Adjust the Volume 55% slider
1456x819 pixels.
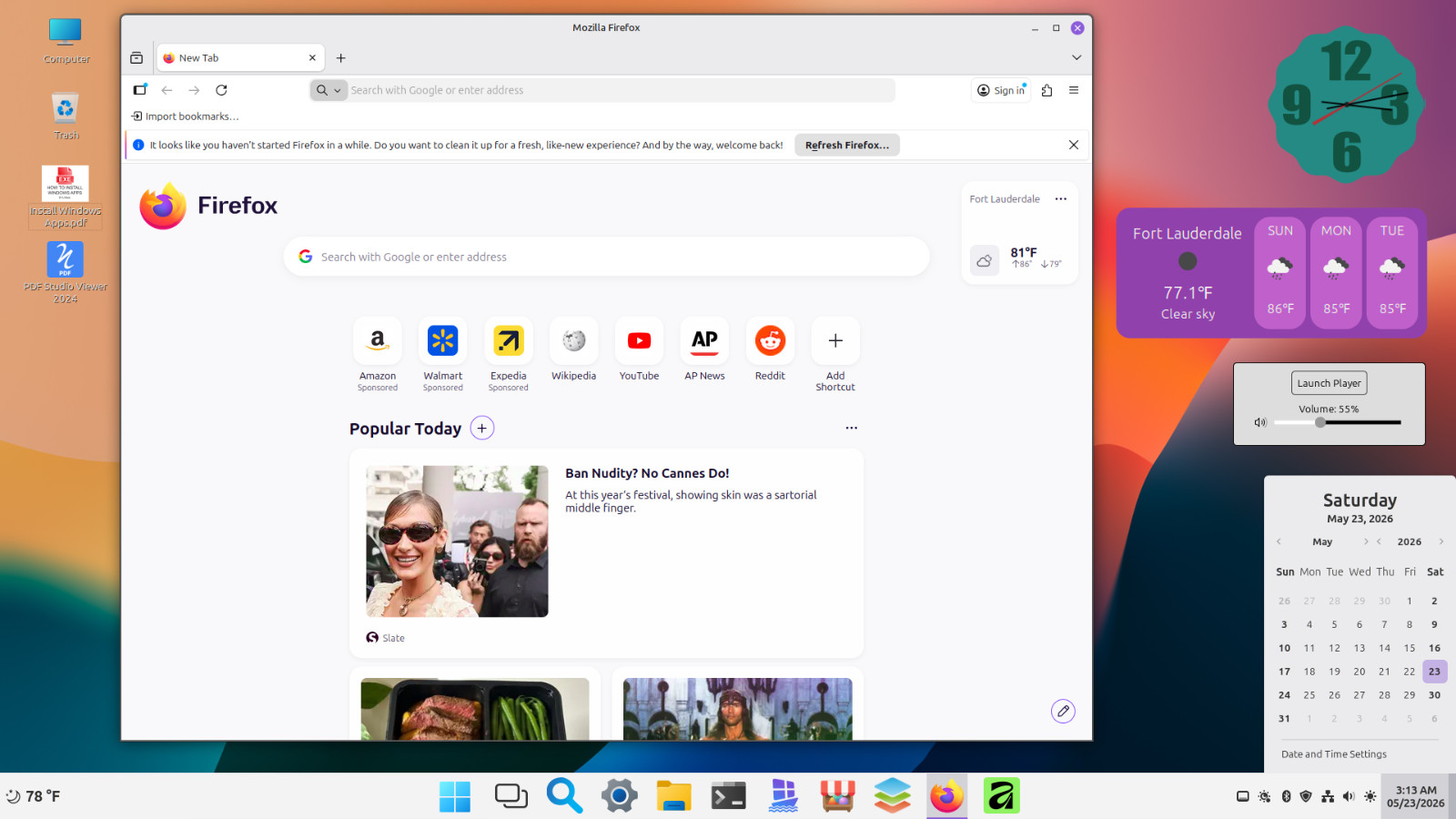coord(1337,422)
